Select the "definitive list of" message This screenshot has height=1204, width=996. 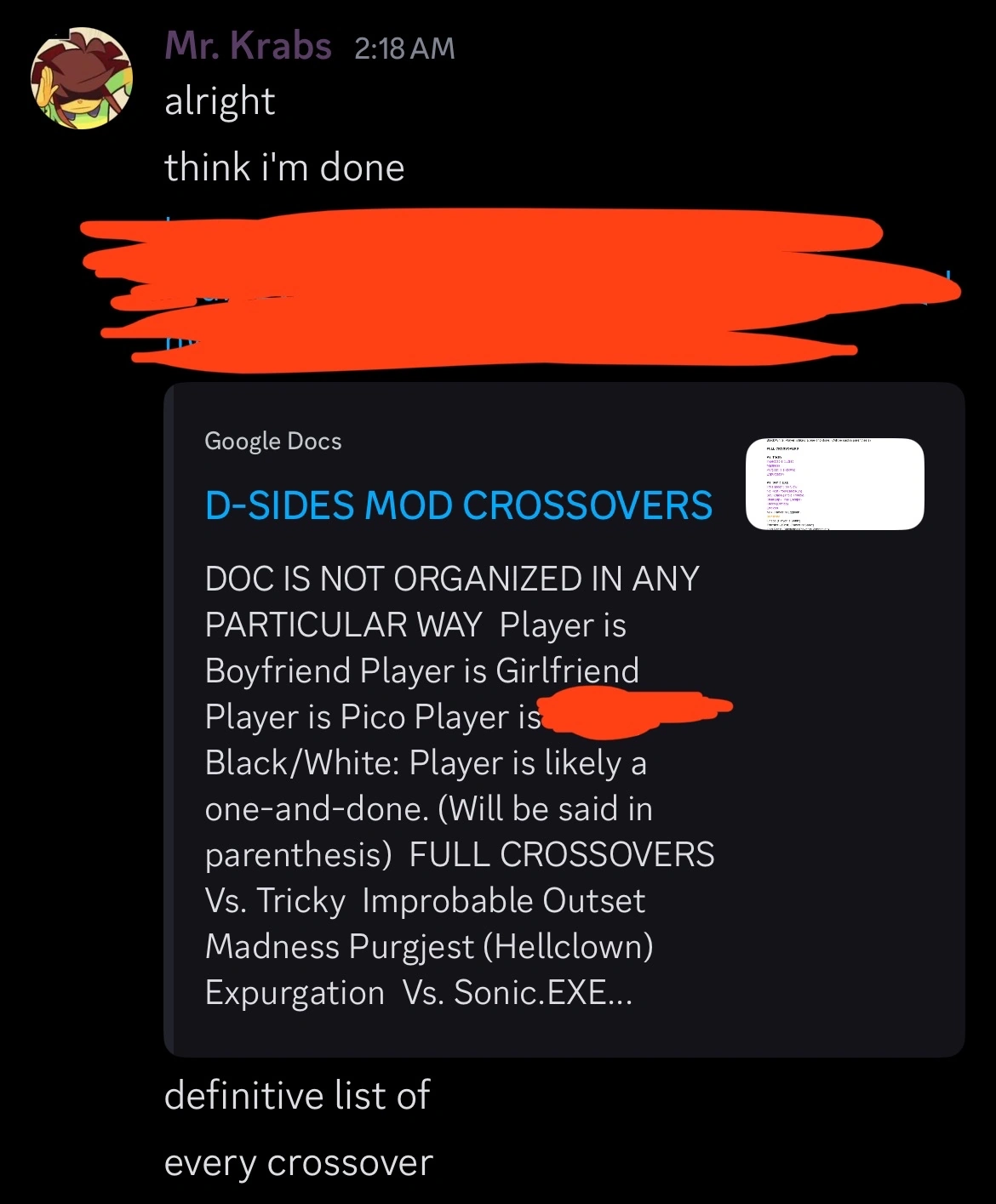click(x=297, y=1096)
